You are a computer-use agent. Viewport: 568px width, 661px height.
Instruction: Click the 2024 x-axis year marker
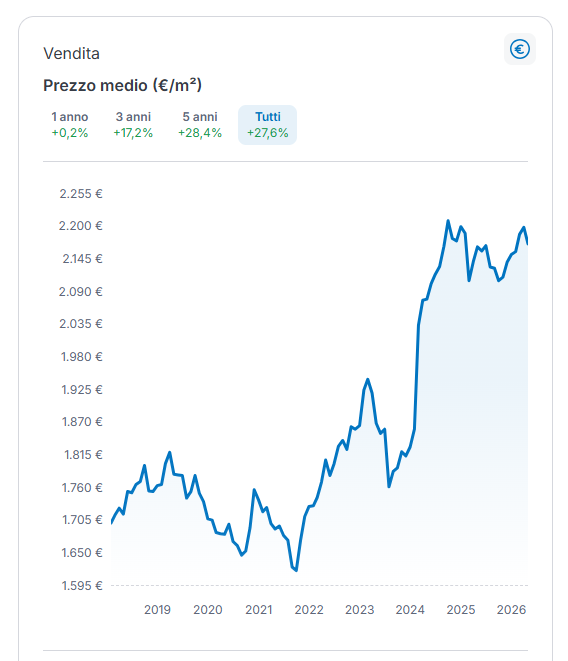point(410,610)
